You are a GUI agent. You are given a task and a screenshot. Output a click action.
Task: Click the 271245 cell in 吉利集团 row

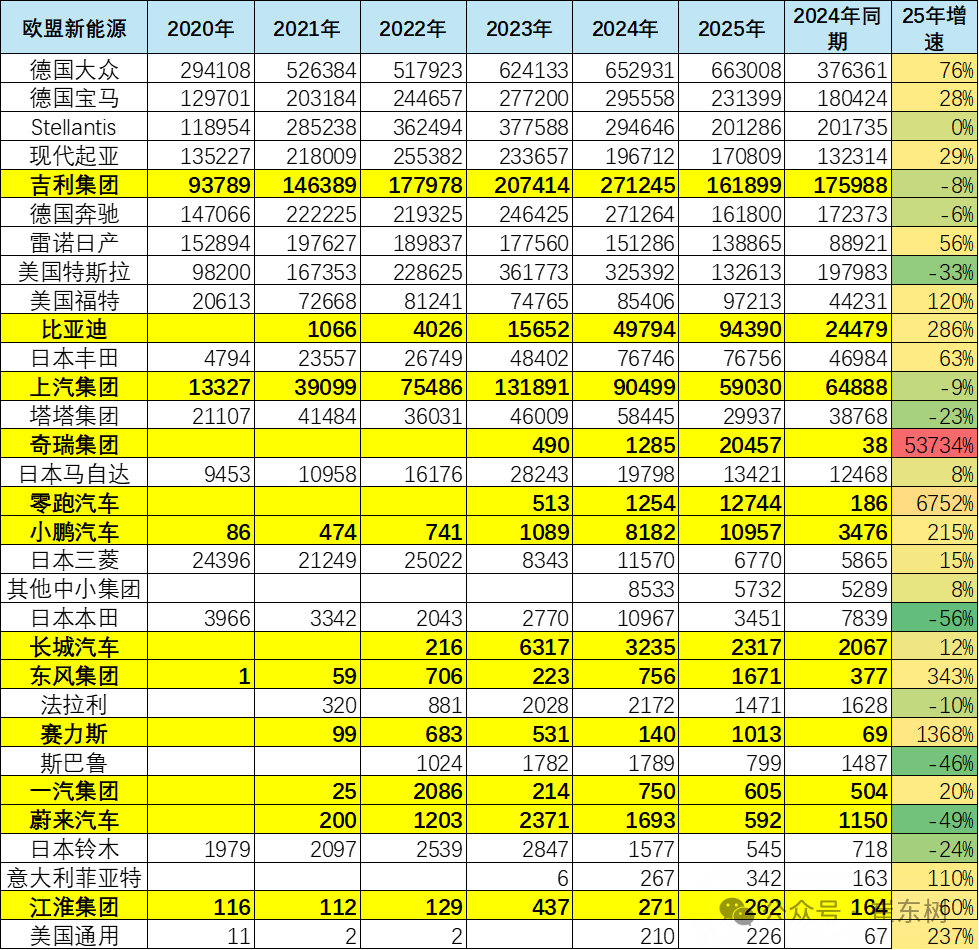[626, 185]
